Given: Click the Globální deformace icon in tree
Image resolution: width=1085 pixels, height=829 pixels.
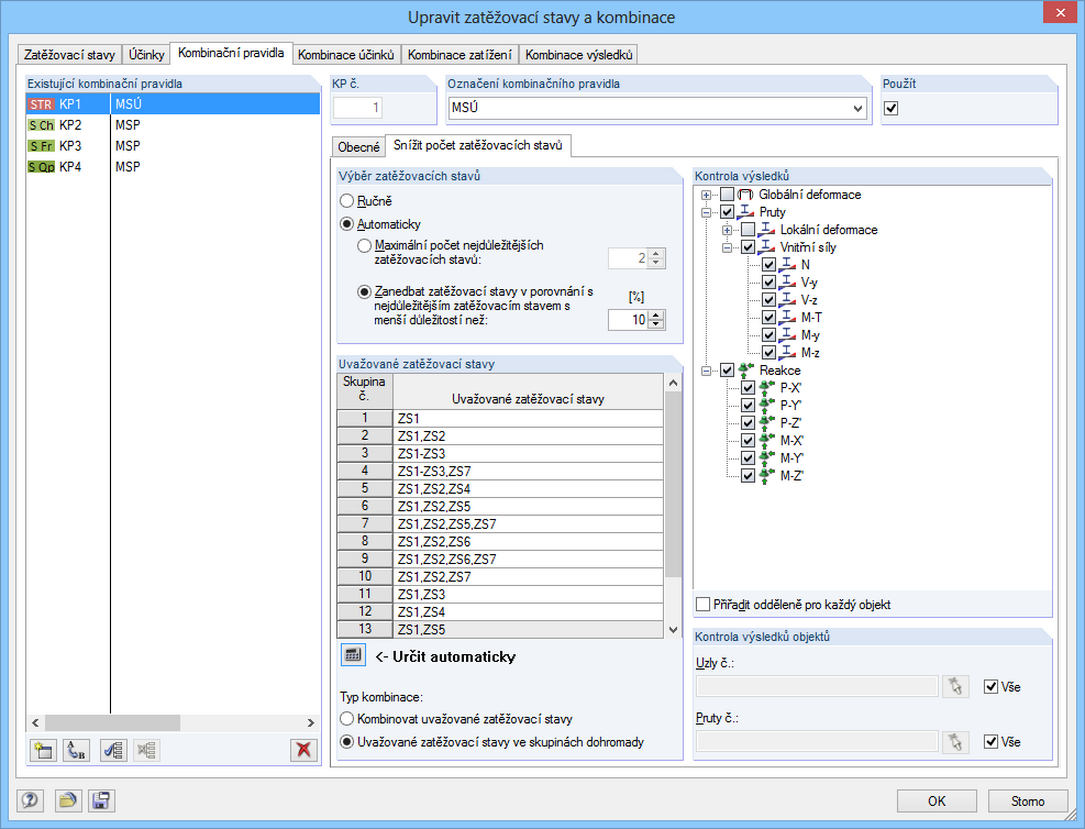Looking at the screenshot, I should coord(745,194).
